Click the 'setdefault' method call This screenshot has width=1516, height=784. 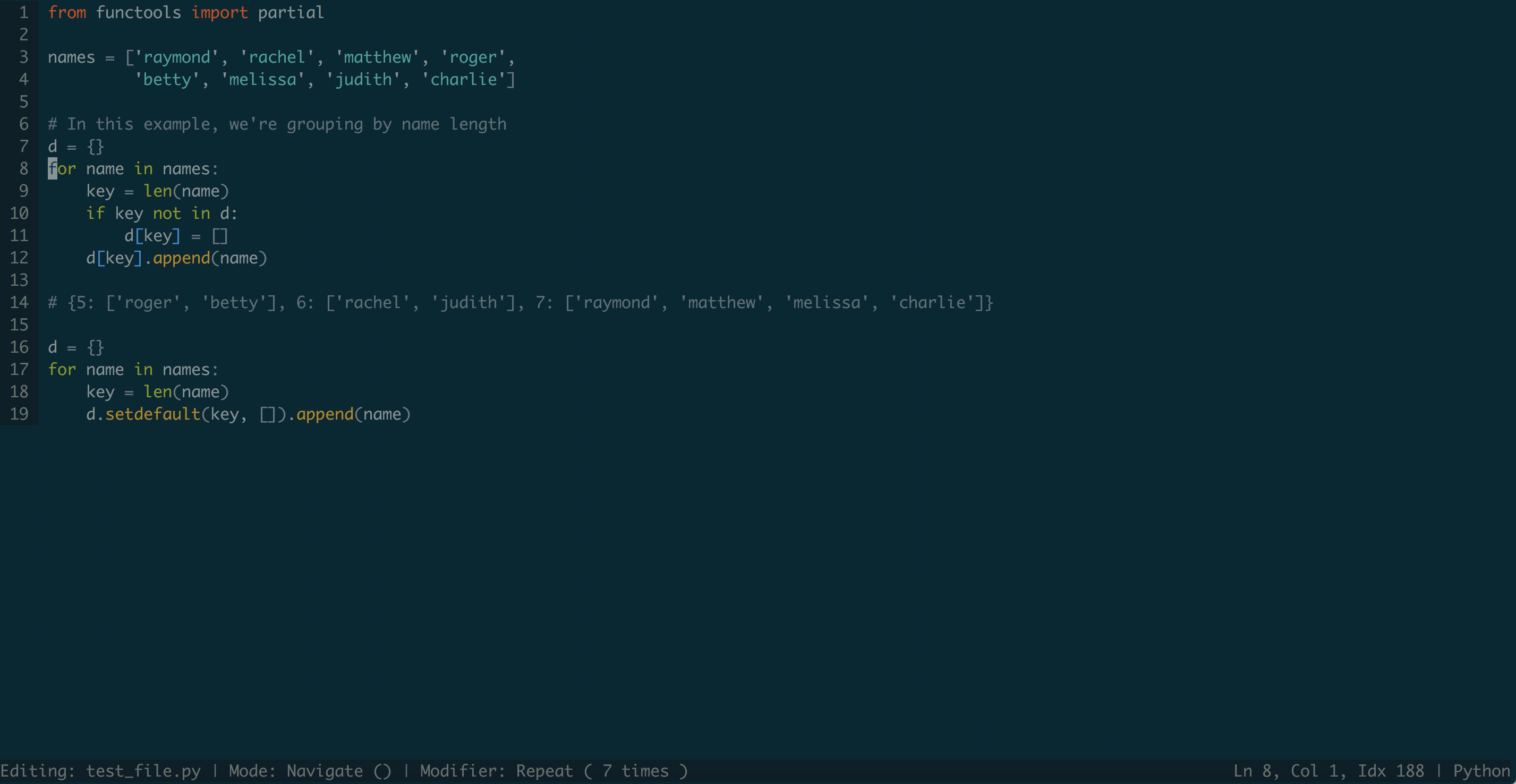tap(153, 414)
